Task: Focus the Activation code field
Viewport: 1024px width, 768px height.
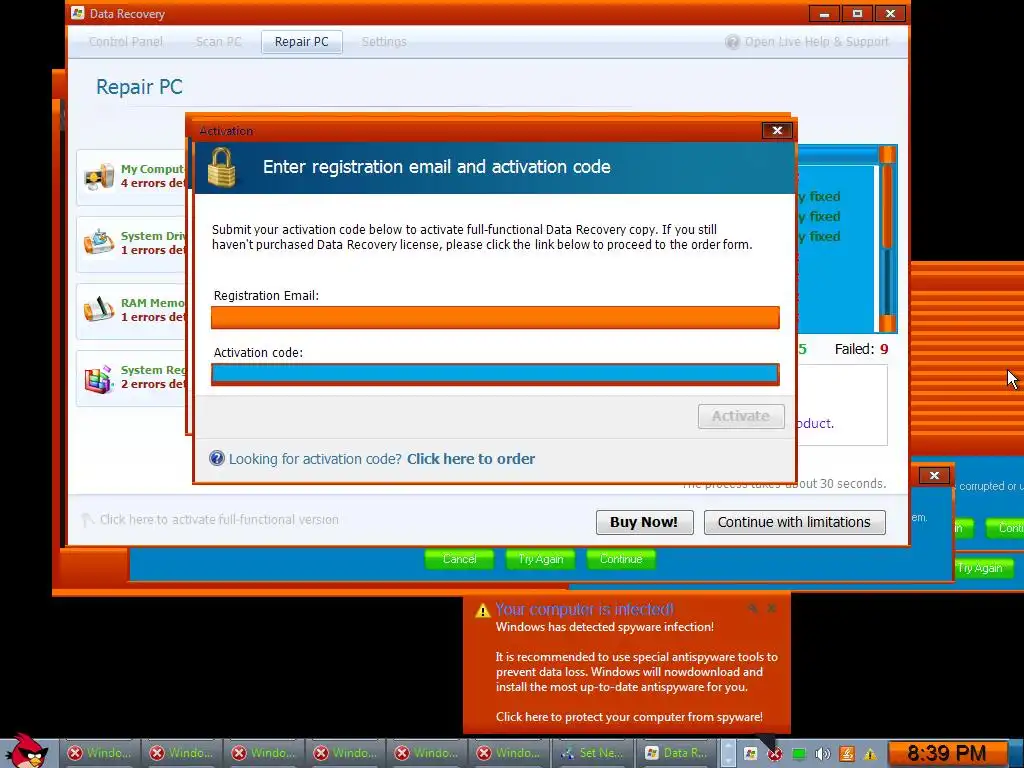Action: (x=495, y=374)
